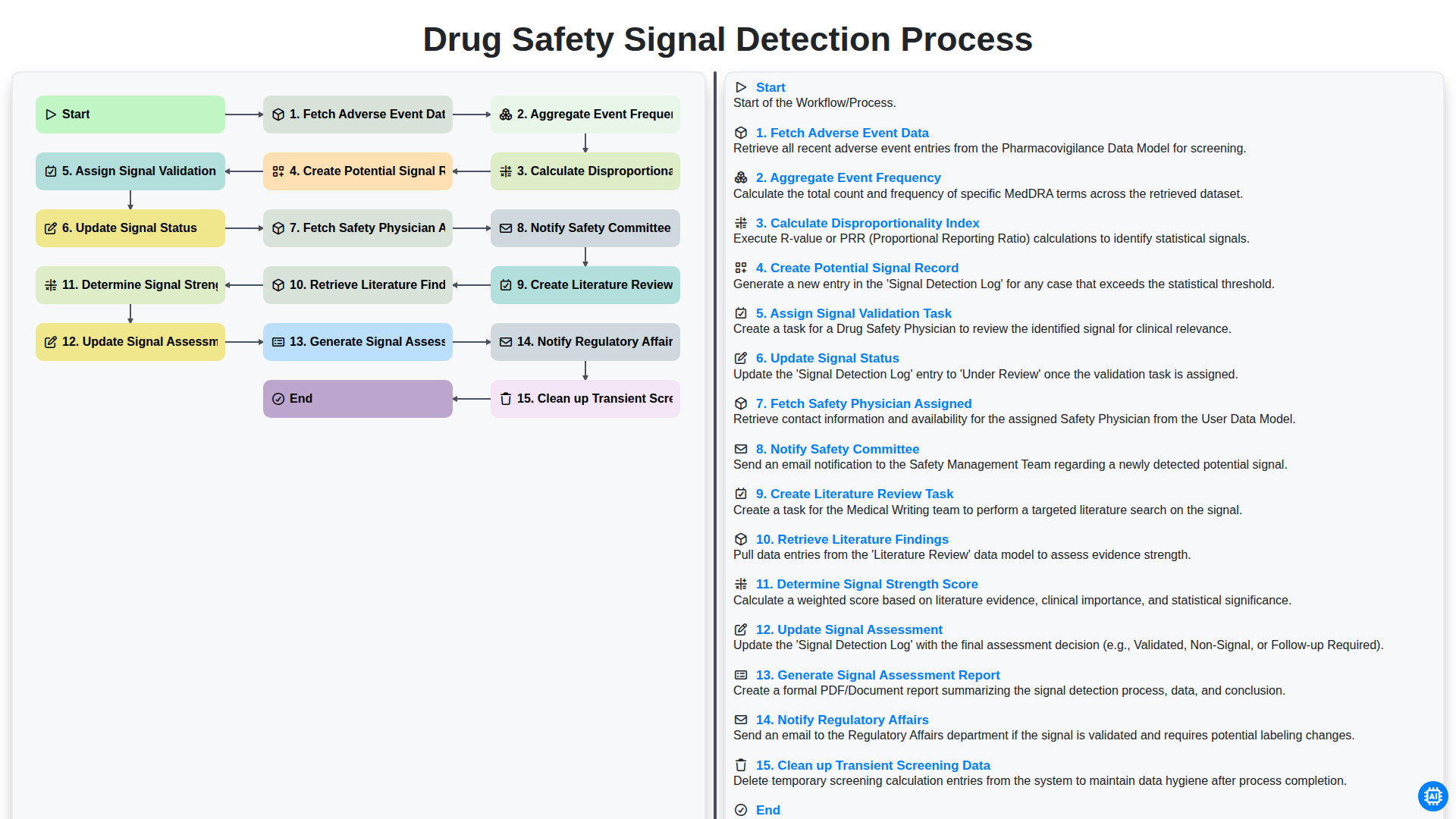1456x819 pixels.
Task: Click the cubes icon in Aggregate Event Frequency node
Action: coord(506,115)
